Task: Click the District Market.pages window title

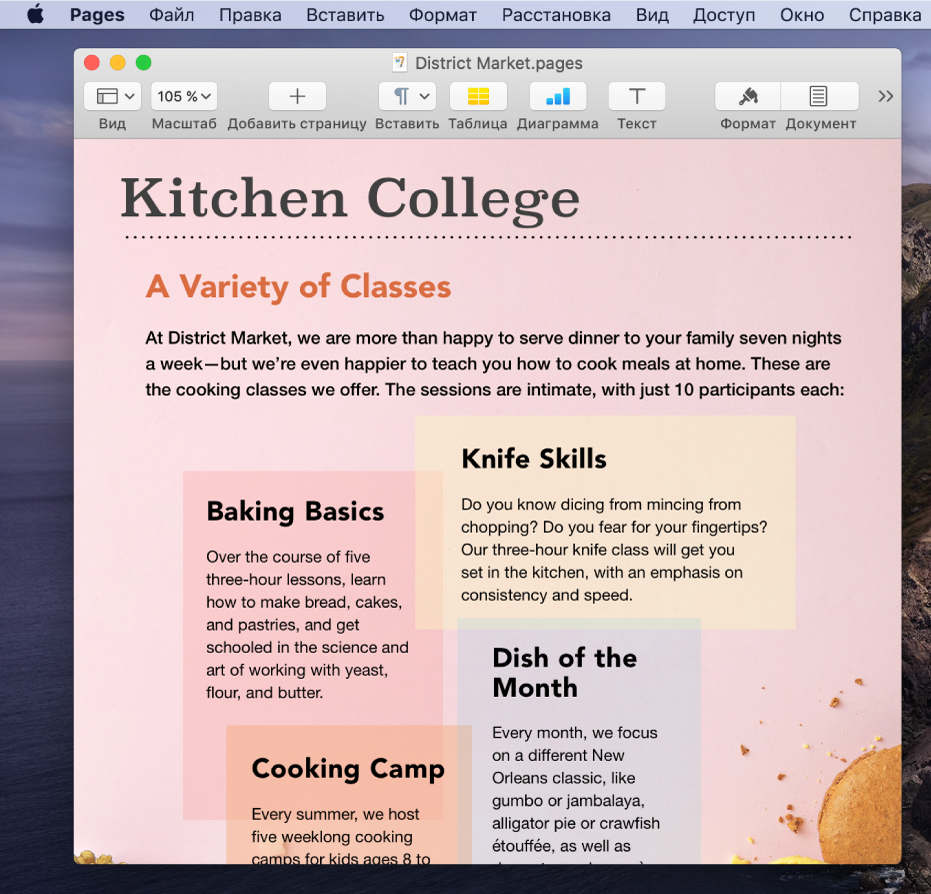Action: pyautogui.click(x=498, y=63)
